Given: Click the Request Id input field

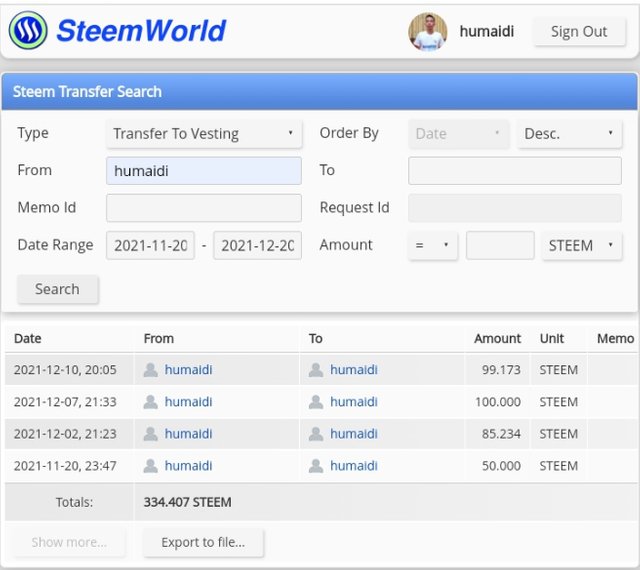Looking at the screenshot, I should point(515,208).
